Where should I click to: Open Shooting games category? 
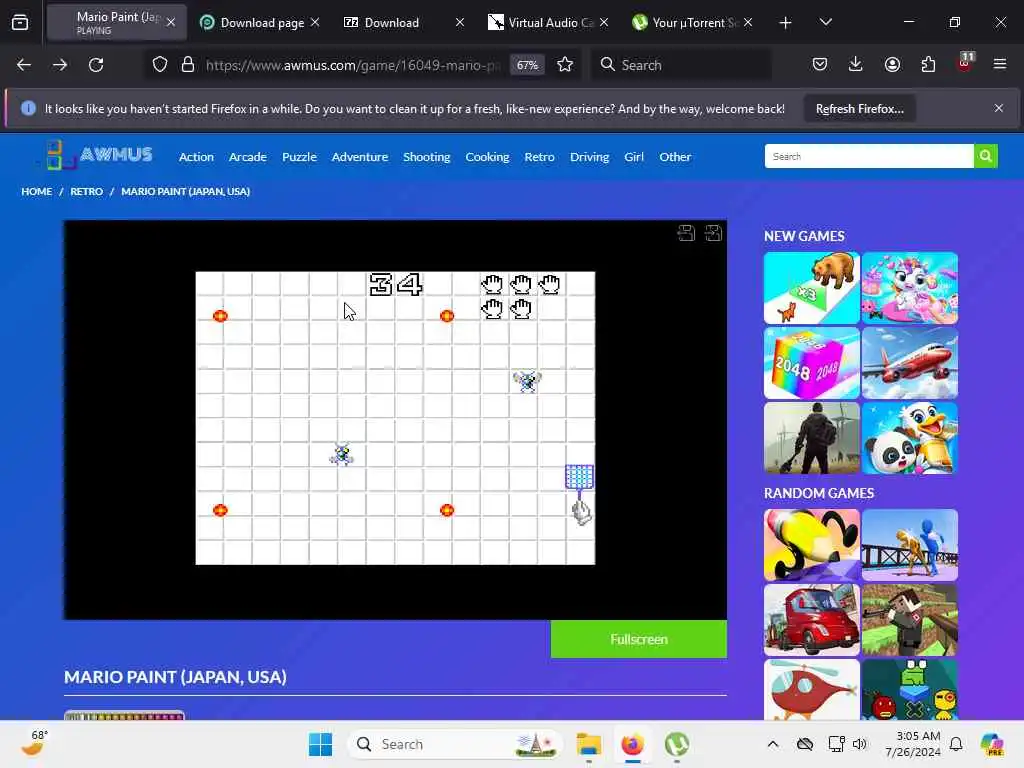(426, 157)
